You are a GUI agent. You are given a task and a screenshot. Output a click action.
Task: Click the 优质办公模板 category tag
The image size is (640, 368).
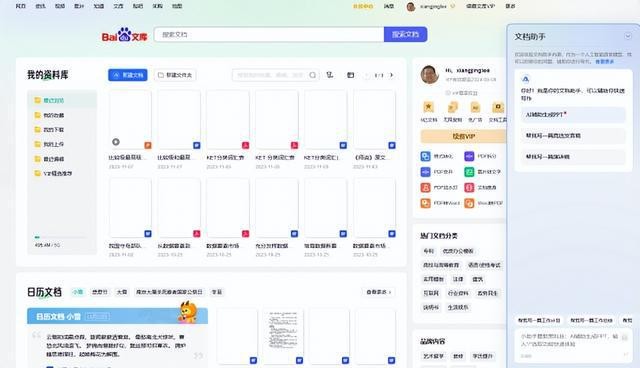point(458,251)
